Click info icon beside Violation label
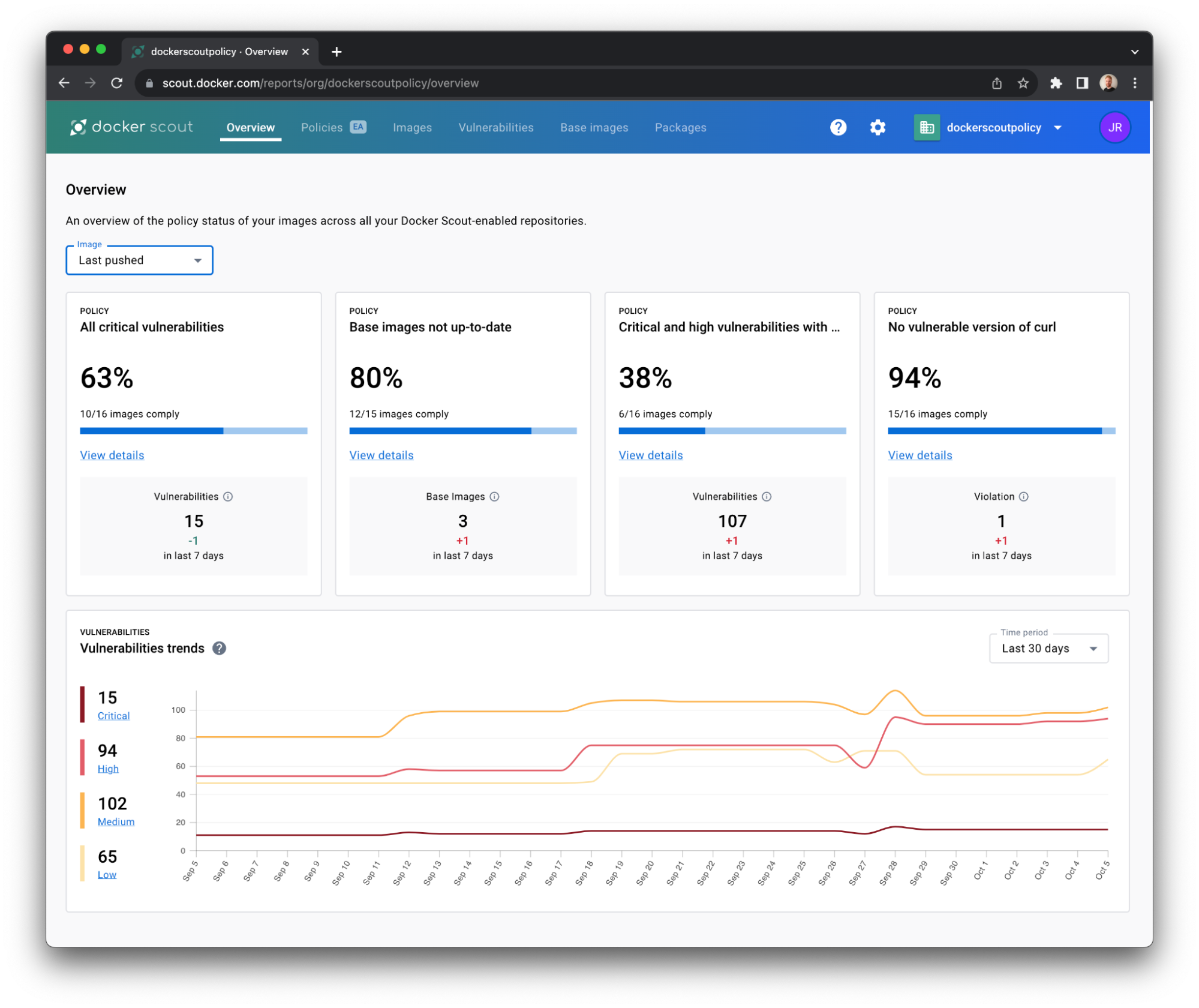Viewport: 1199px width, 1008px height. point(1024,497)
